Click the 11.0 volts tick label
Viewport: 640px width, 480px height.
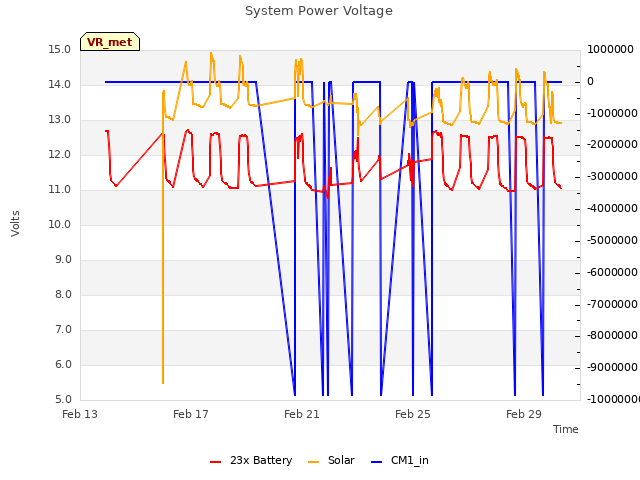[x=60, y=190]
